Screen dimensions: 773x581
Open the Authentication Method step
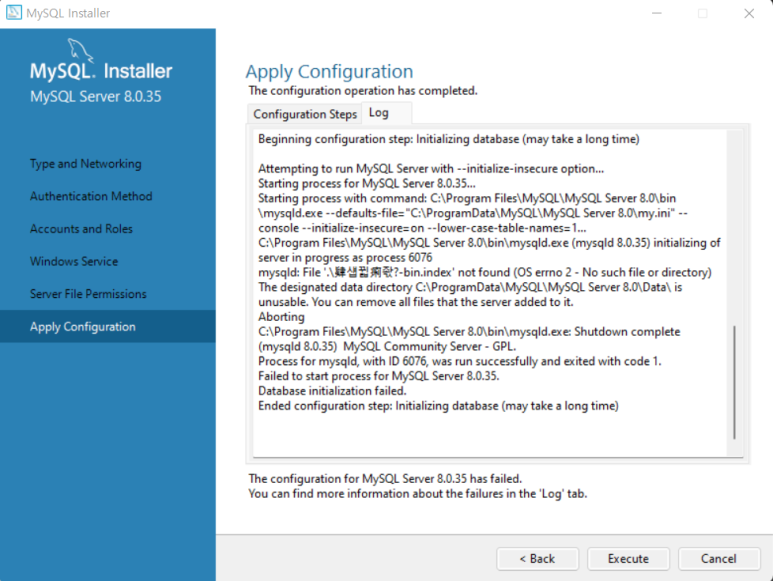(91, 196)
